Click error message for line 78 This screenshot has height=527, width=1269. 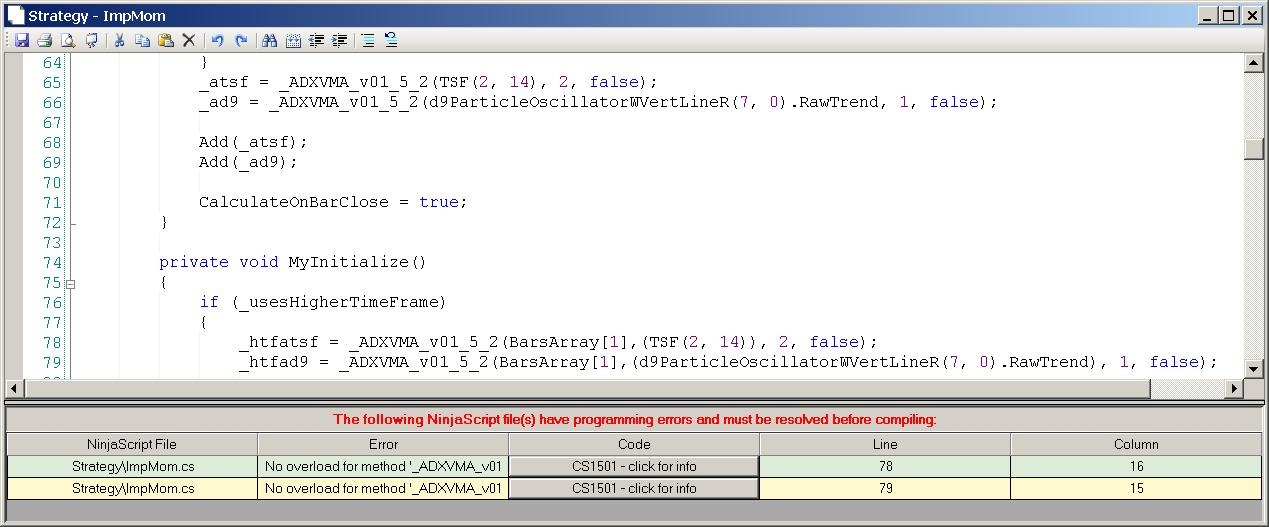point(383,466)
